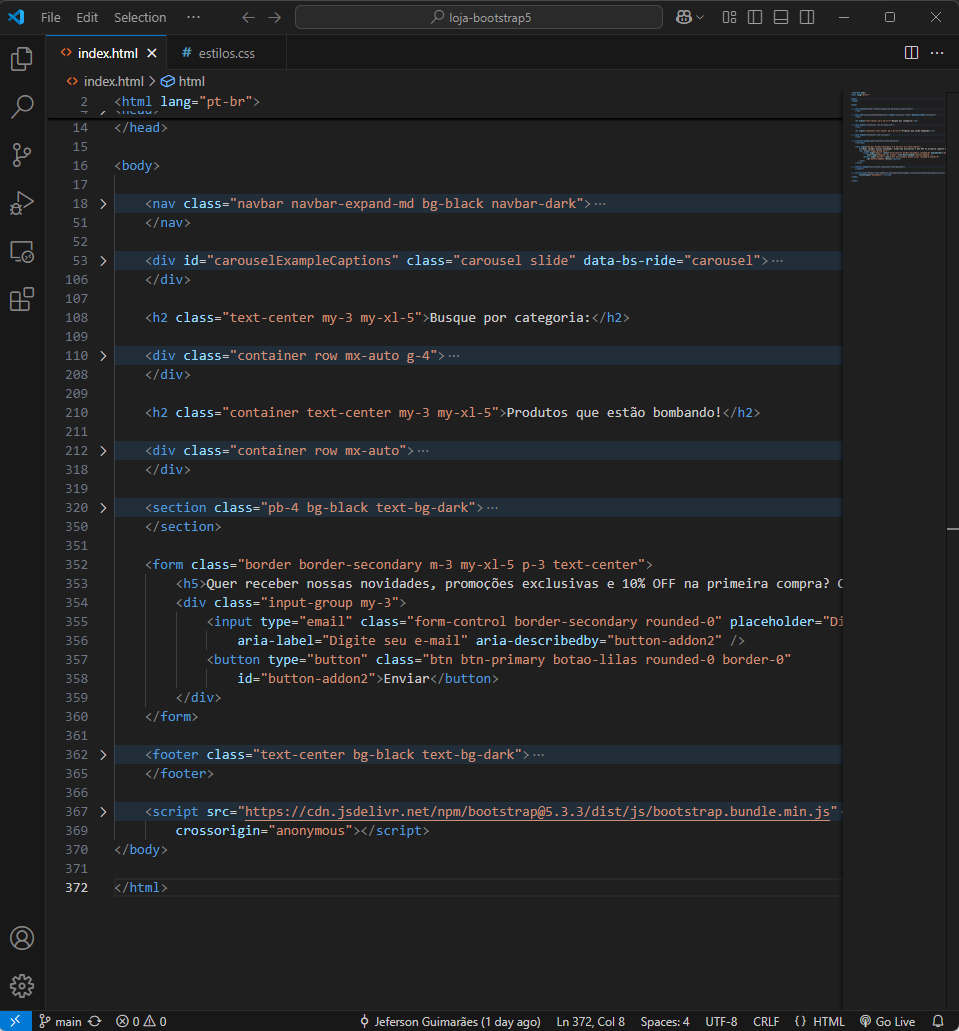This screenshot has height=1031, width=959.
Task: Click Ln 372, Col 8 indicator
Action: point(591,1021)
